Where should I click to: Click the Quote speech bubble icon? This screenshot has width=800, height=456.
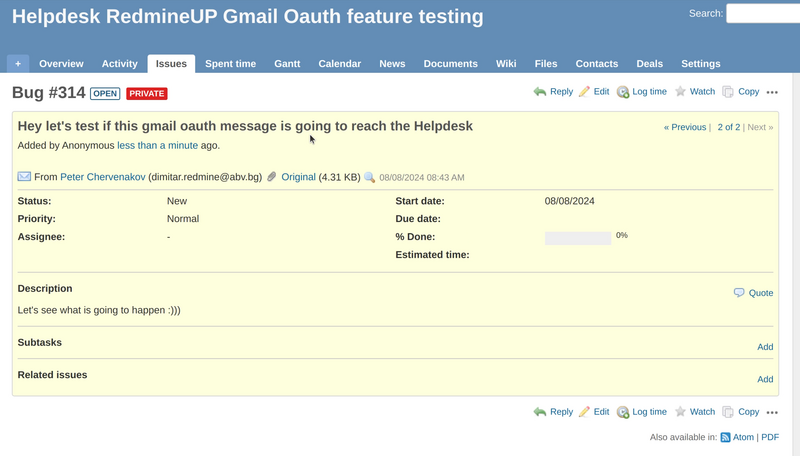(739, 293)
